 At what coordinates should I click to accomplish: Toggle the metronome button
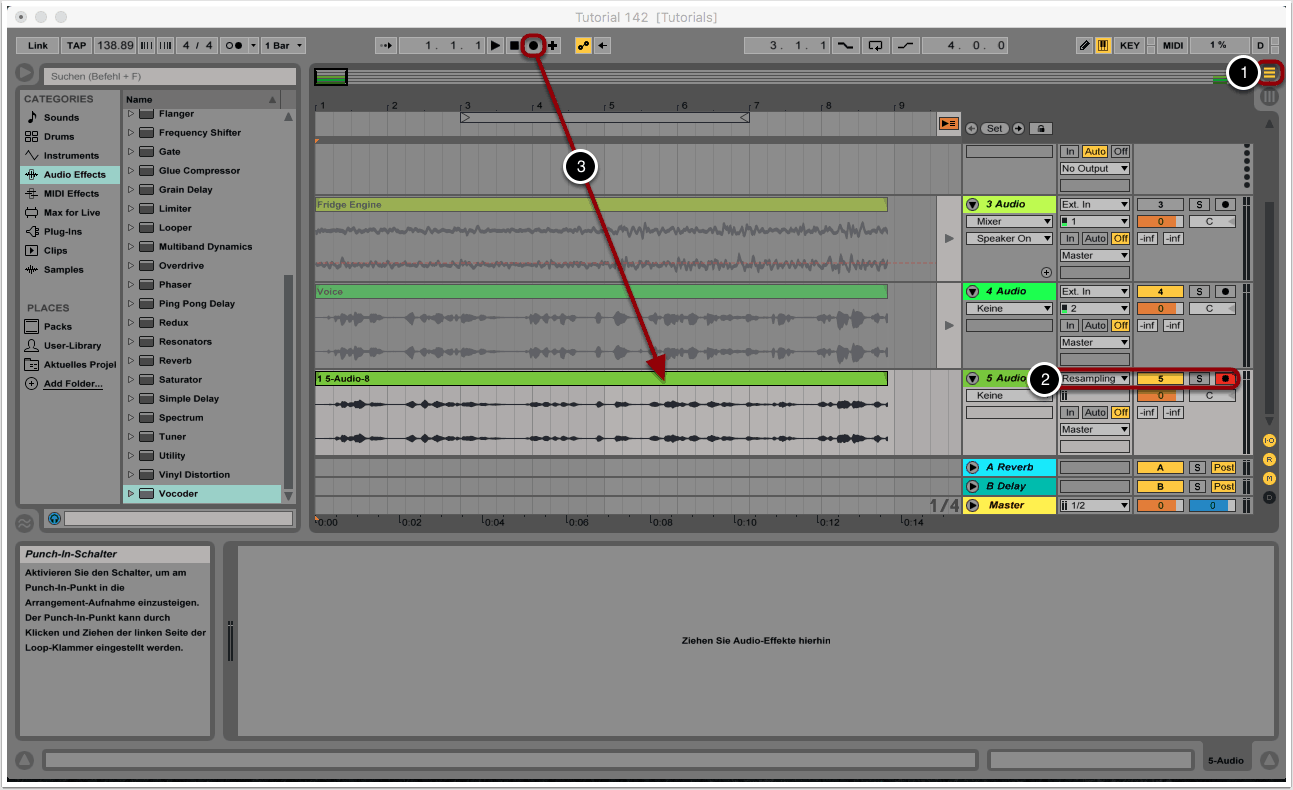(x=233, y=45)
